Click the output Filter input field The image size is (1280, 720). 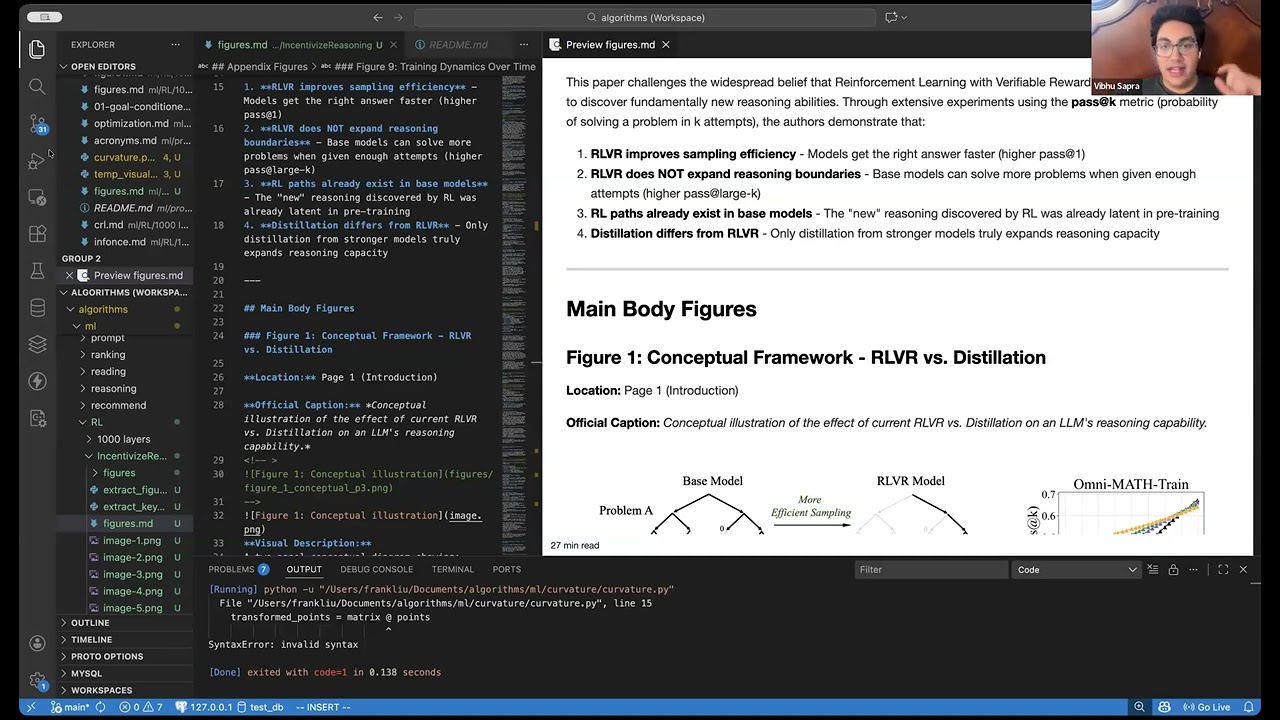click(930, 569)
